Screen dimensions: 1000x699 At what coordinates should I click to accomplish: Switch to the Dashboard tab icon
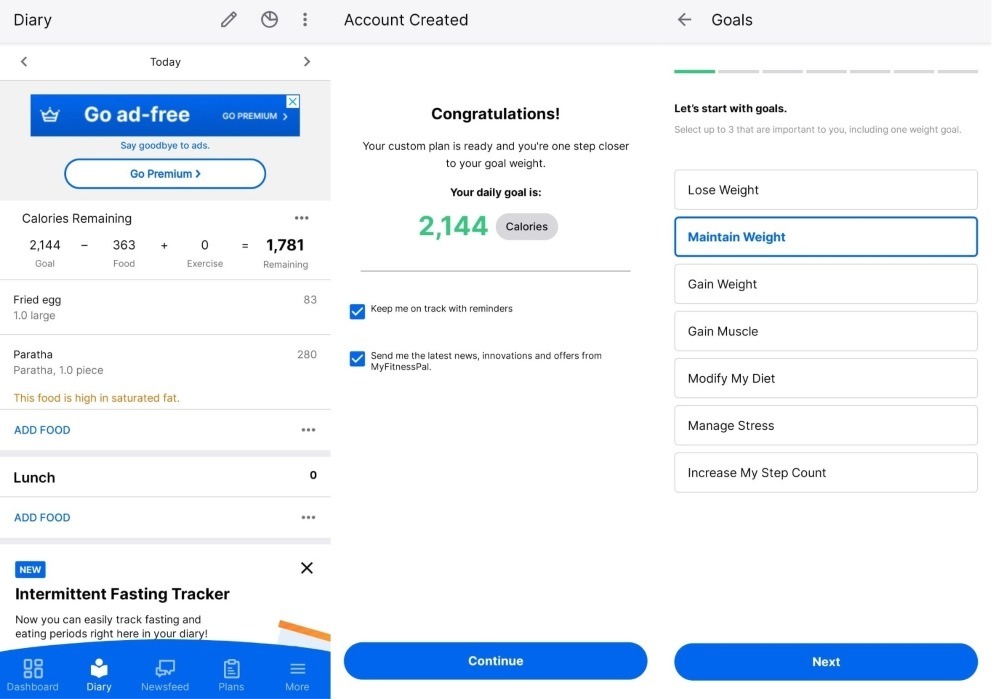33,670
